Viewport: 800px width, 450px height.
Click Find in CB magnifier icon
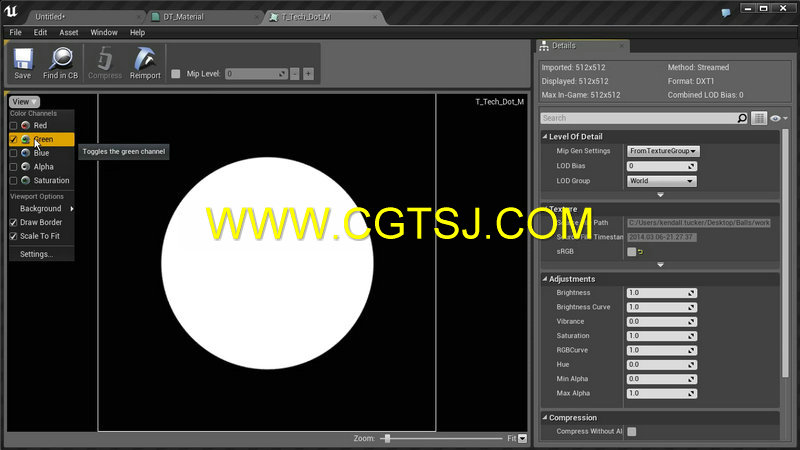(x=61, y=59)
